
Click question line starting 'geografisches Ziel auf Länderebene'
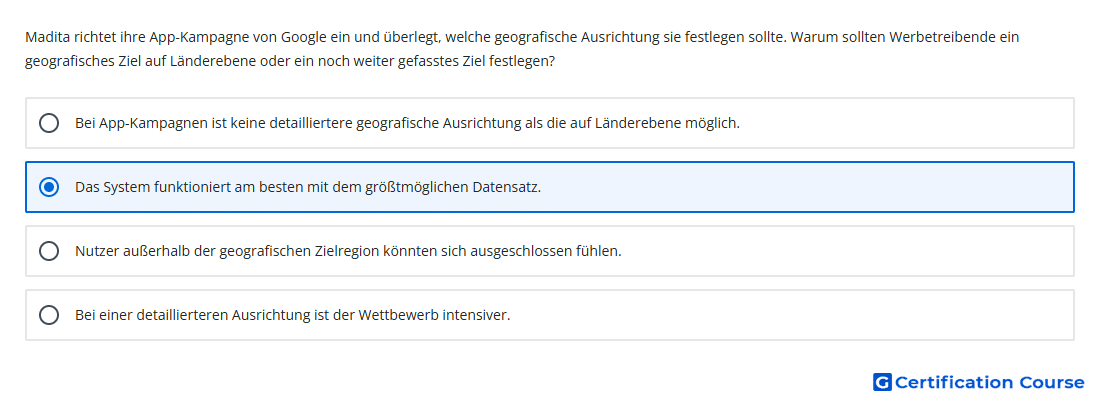coord(290,62)
